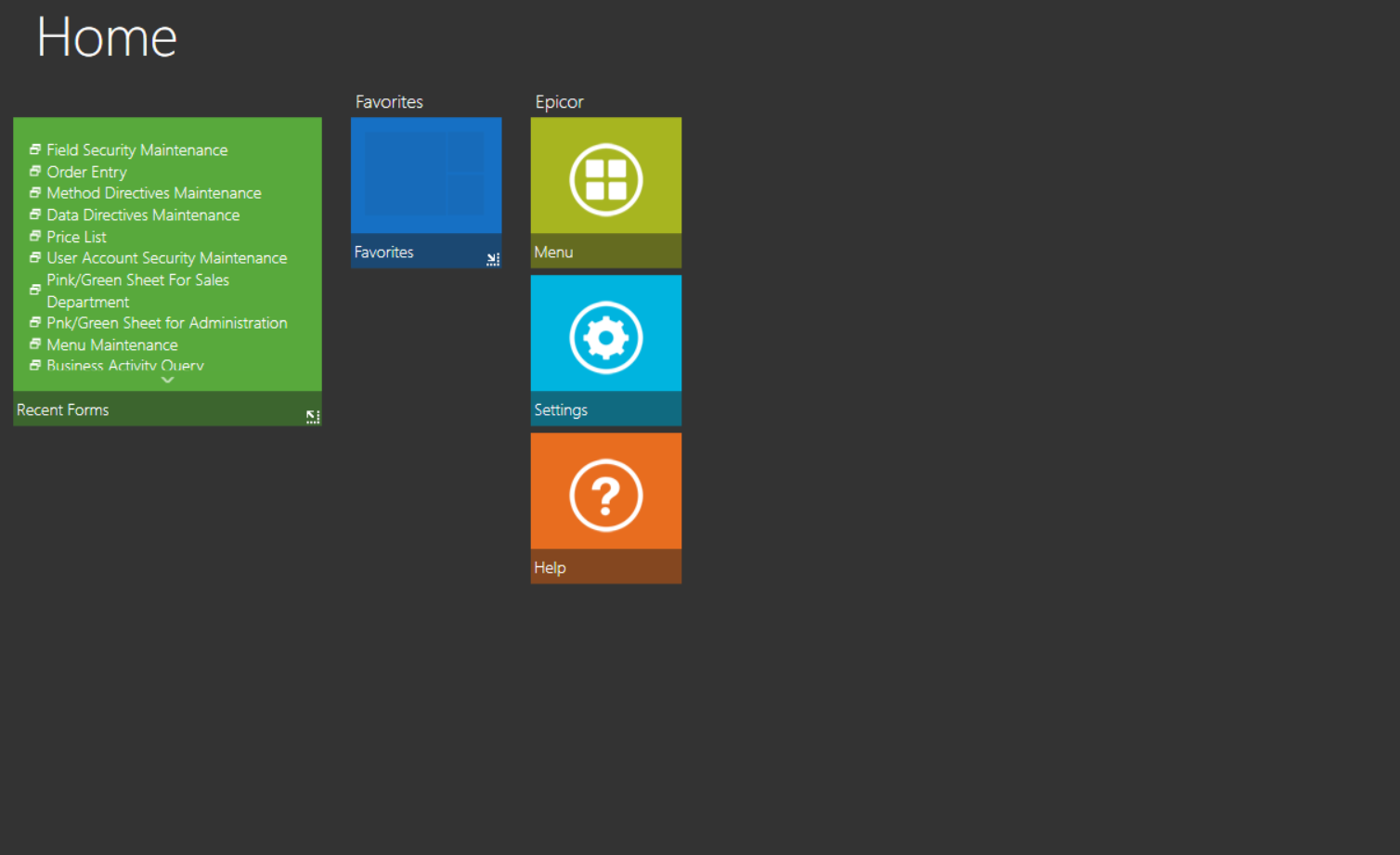This screenshot has height=855, width=1400.
Task: Click the Help tile label bar
Action: click(605, 567)
